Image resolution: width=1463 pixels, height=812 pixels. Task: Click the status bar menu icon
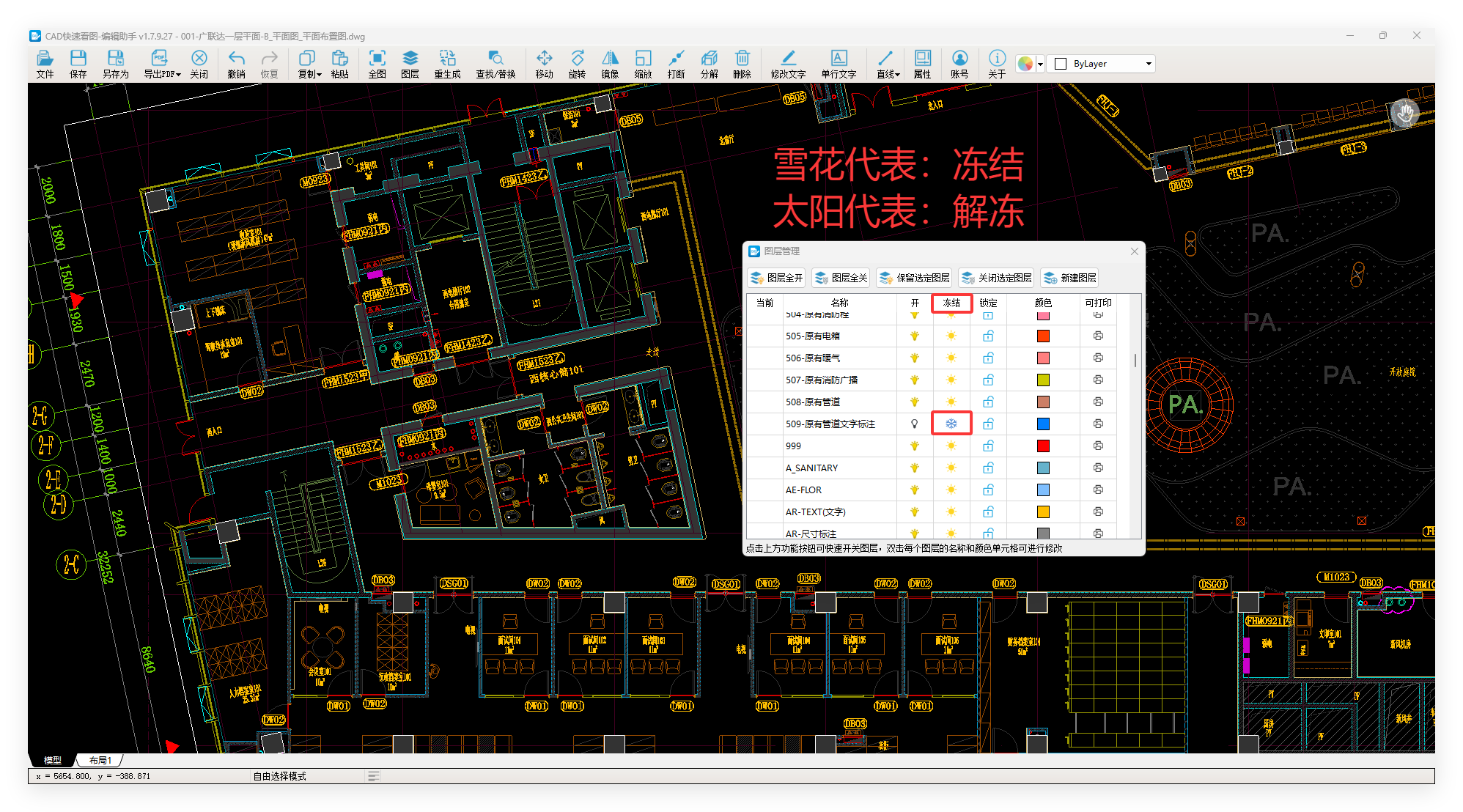(374, 776)
